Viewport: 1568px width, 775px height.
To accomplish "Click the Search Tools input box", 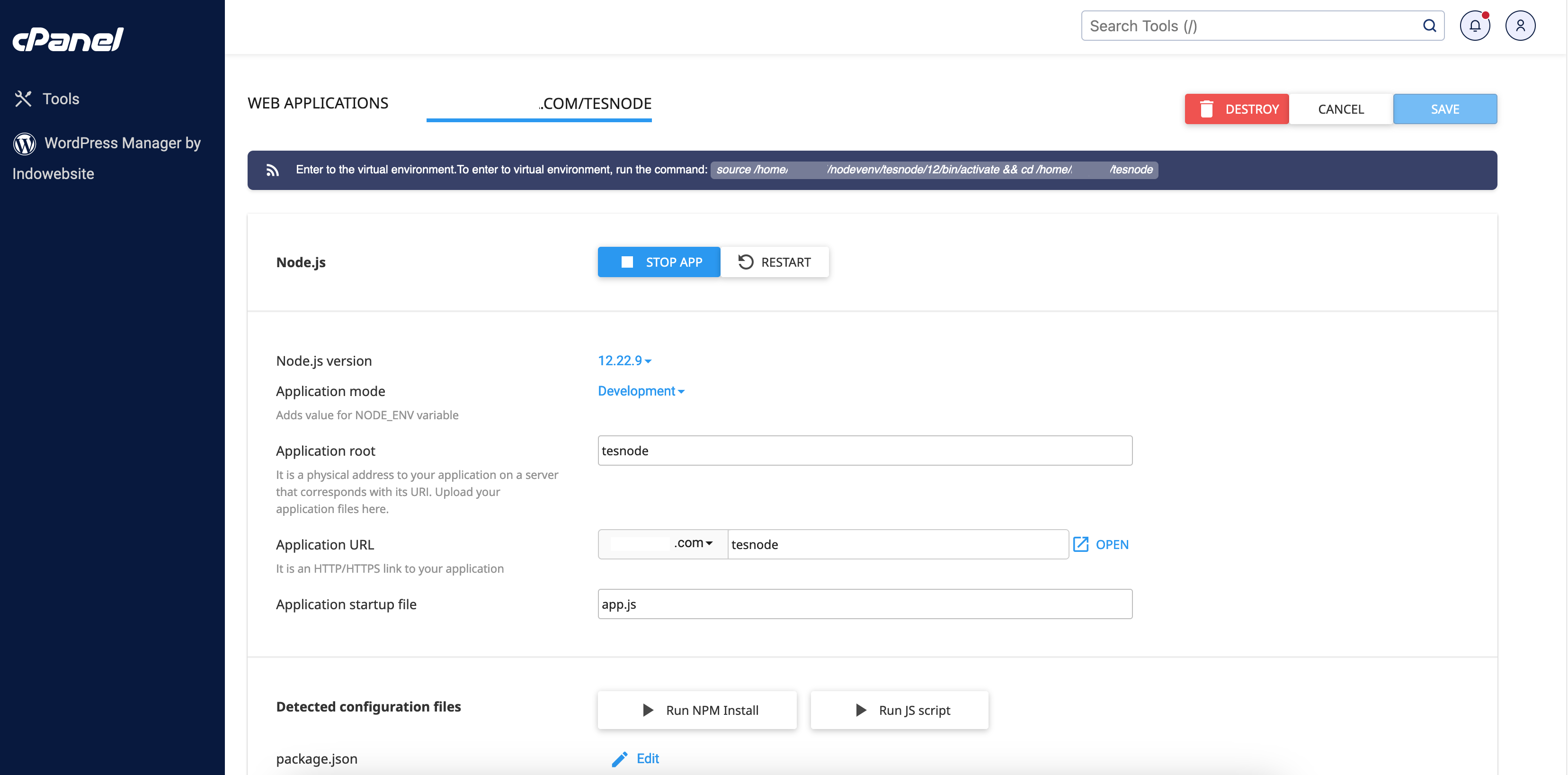I will (1248, 26).
